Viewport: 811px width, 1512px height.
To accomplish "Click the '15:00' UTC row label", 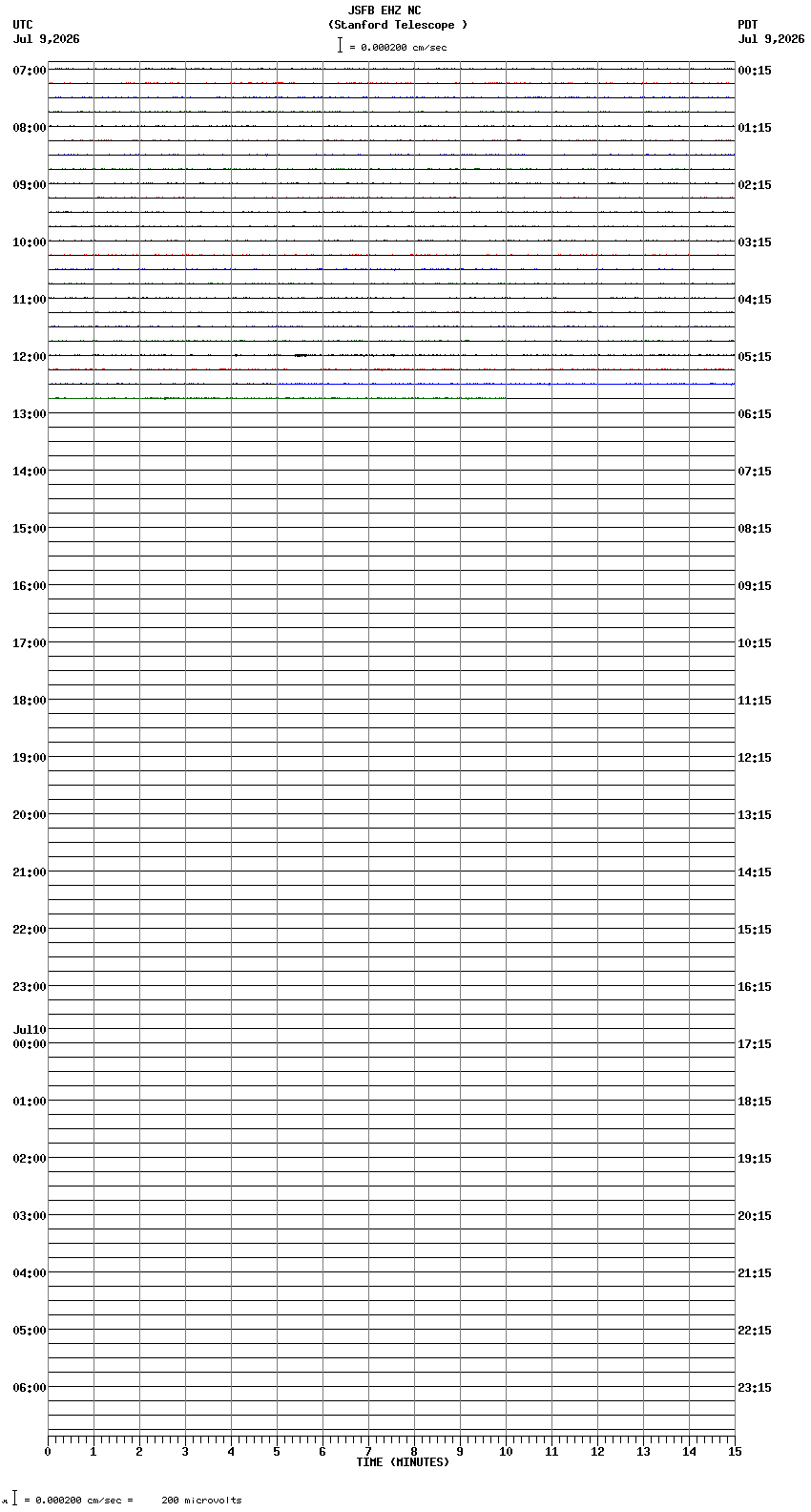I will click(x=30, y=529).
